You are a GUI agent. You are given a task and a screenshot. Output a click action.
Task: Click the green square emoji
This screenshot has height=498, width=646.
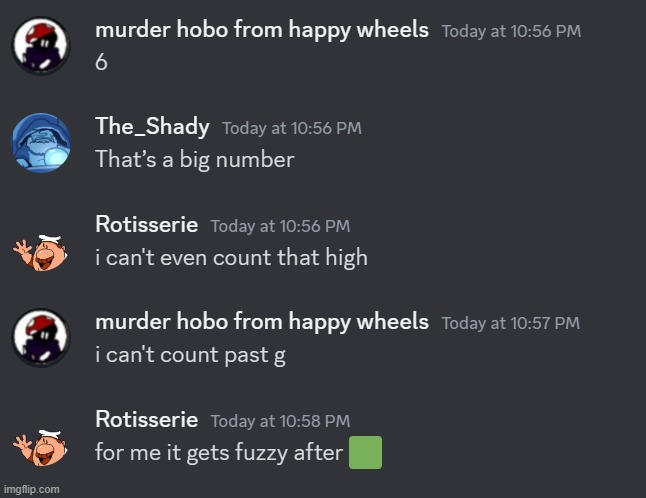[365, 452]
